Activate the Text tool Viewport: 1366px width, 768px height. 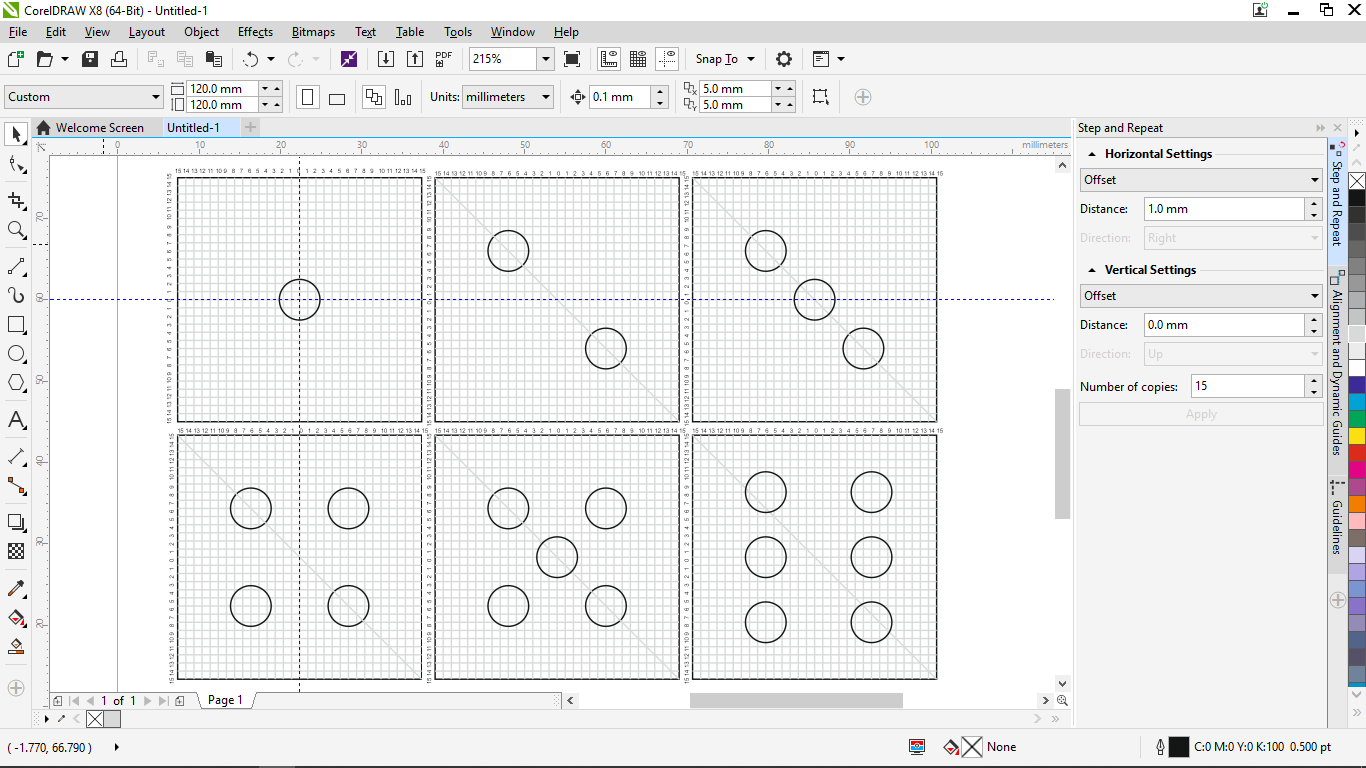16,420
